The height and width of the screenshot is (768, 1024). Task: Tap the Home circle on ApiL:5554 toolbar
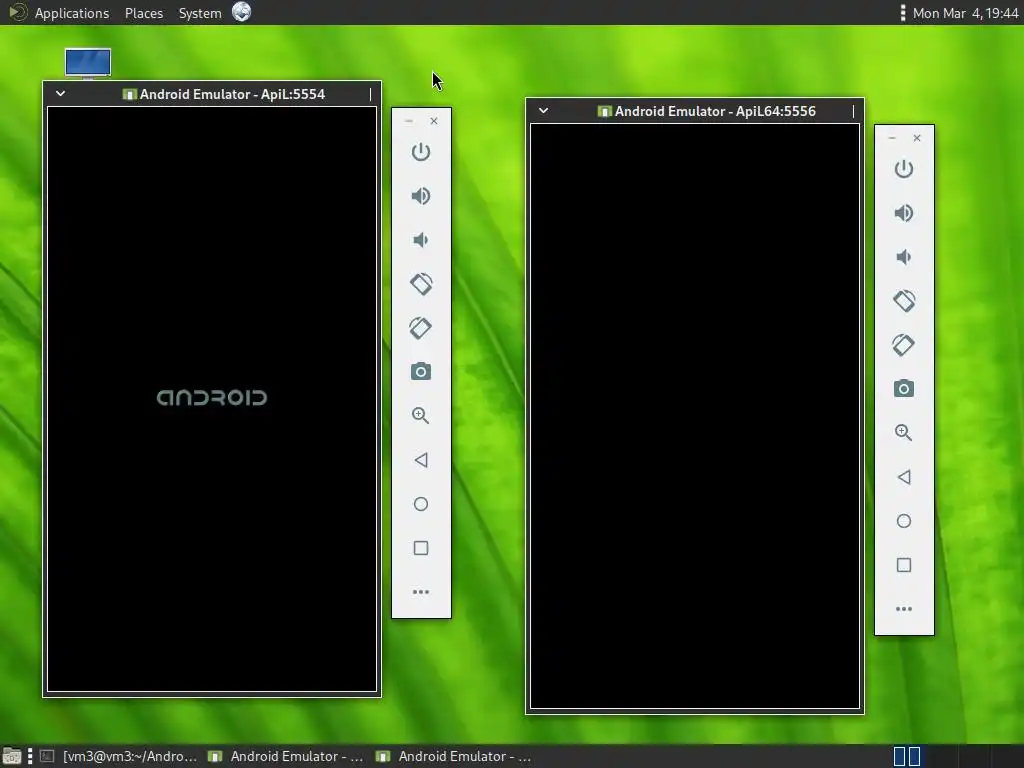(421, 504)
